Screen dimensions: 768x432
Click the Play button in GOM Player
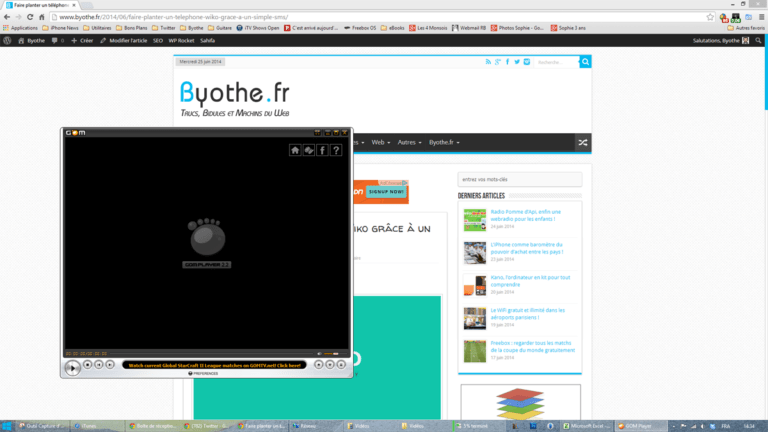point(73,367)
